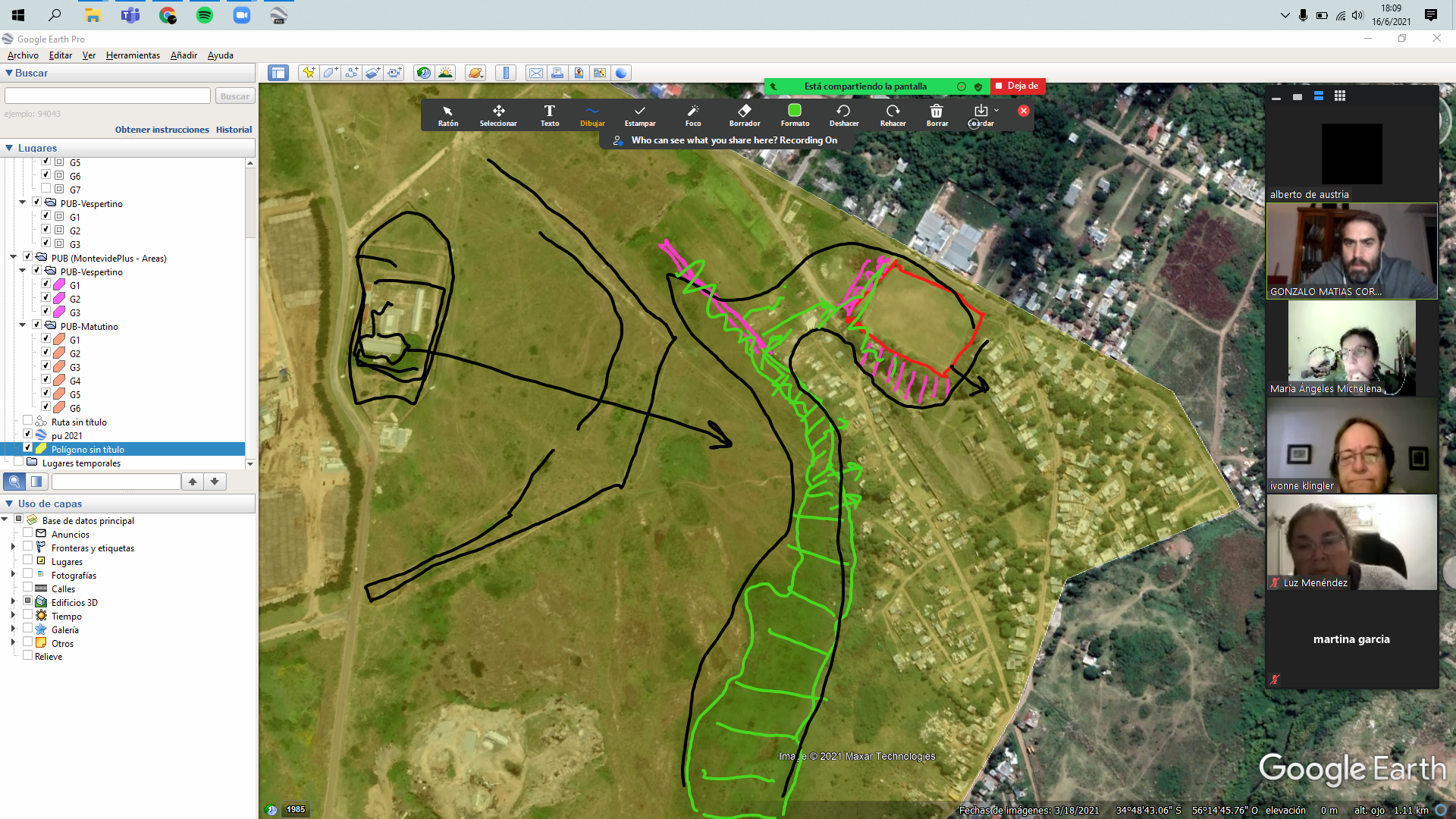Expand the Fronteras y etiquetas layer
This screenshot has width=1456, height=819.
(13, 547)
